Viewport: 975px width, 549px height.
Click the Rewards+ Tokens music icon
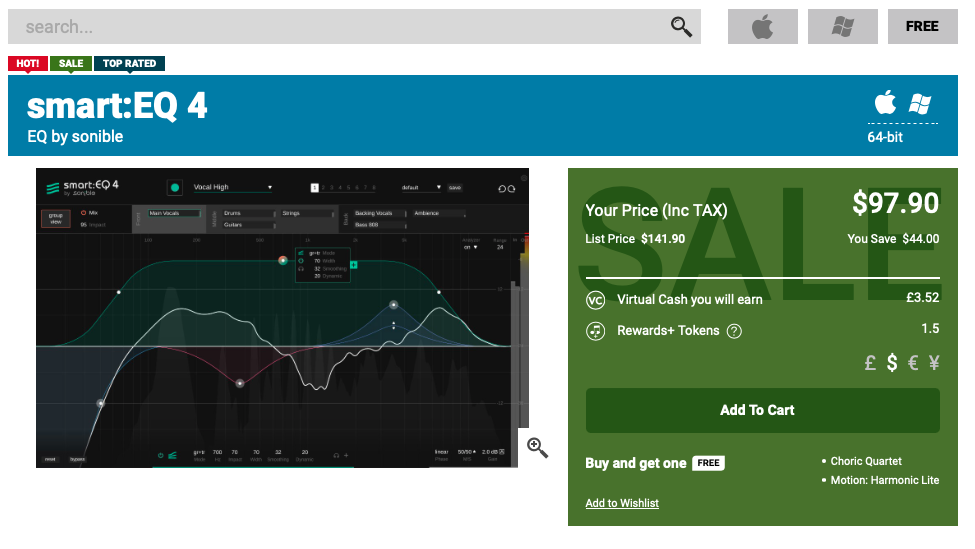pyautogui.click(x=596, y=331)
